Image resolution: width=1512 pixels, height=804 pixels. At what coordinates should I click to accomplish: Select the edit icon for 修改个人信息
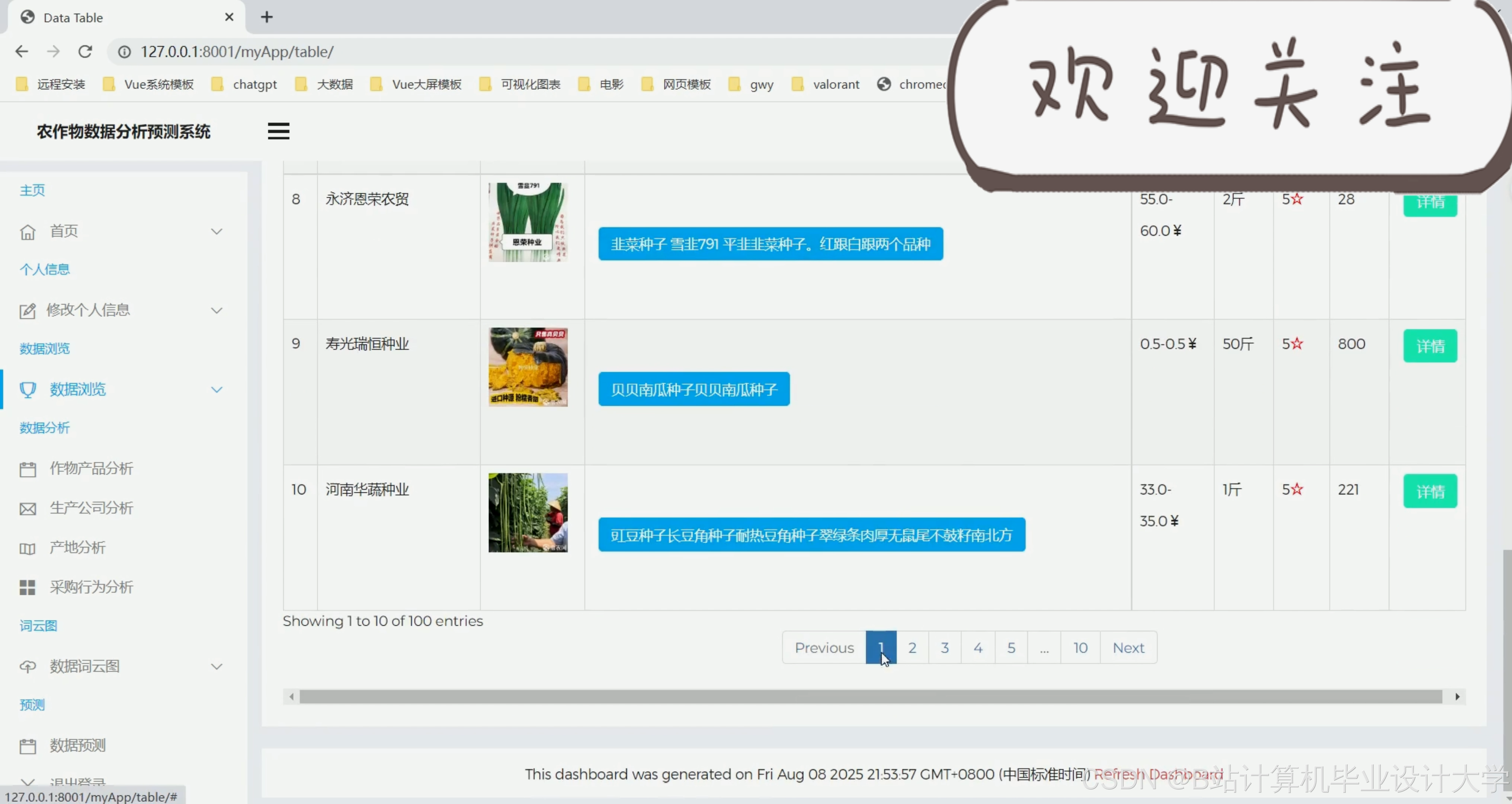click(28, 310)
